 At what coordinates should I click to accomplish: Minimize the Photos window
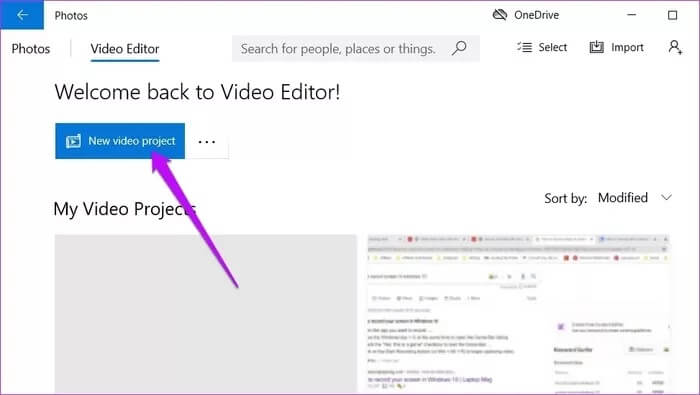(x=632, y=15)
